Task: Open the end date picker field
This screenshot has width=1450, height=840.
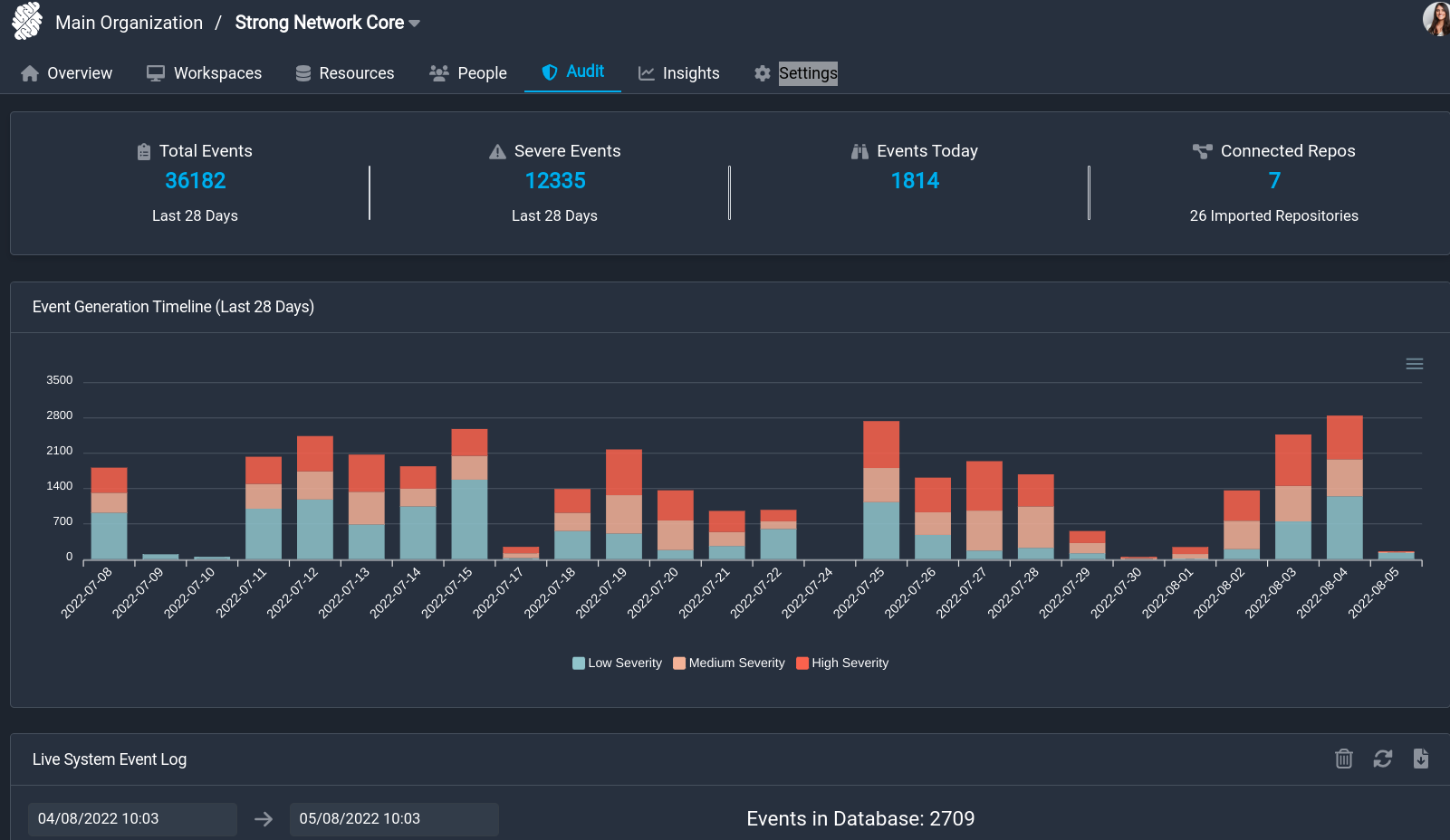Action: point(394,818)
